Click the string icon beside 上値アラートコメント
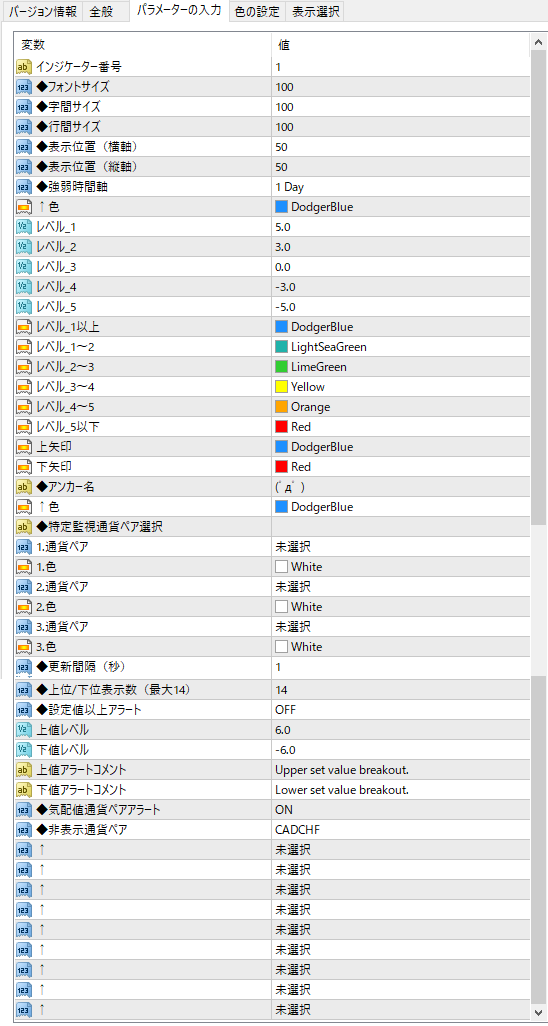The image size is (548, 1026). [24, 770]
